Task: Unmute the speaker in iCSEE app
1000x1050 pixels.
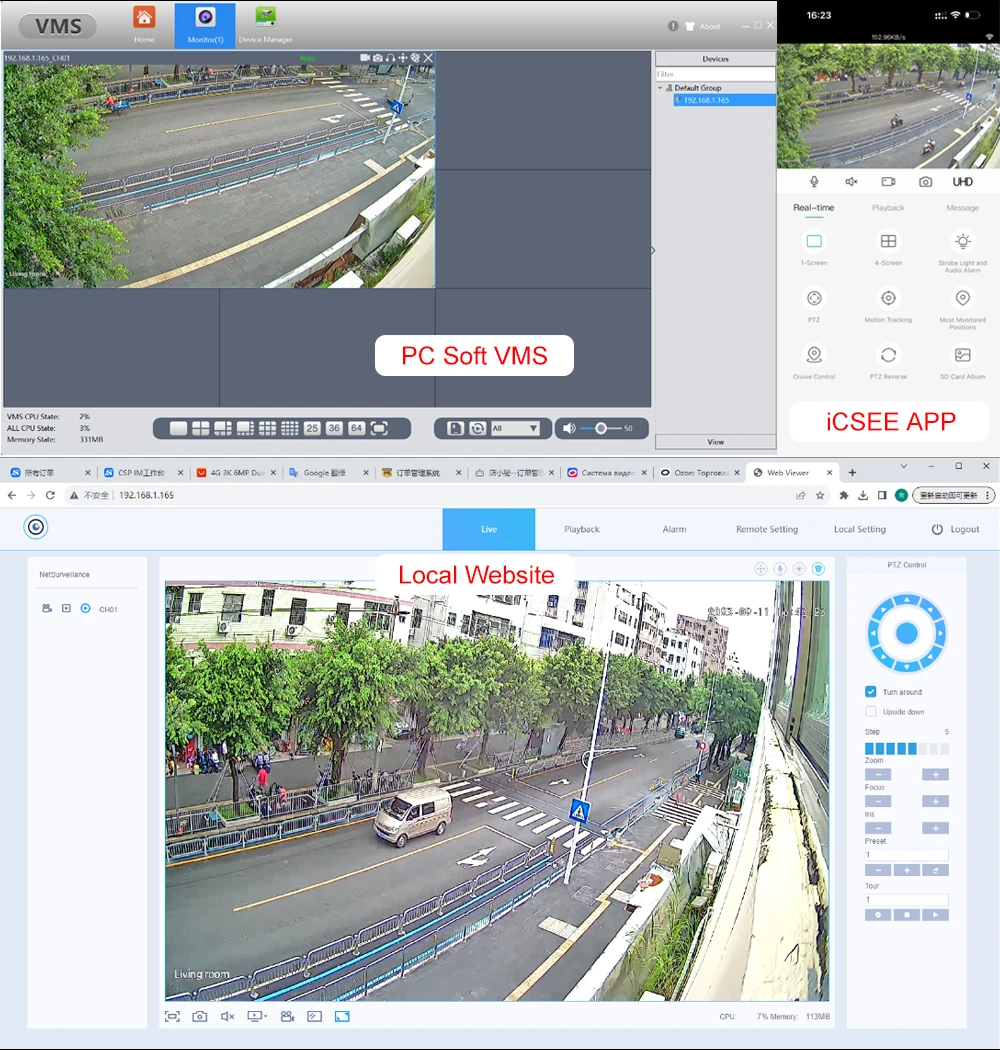Action: click(851, 182)
